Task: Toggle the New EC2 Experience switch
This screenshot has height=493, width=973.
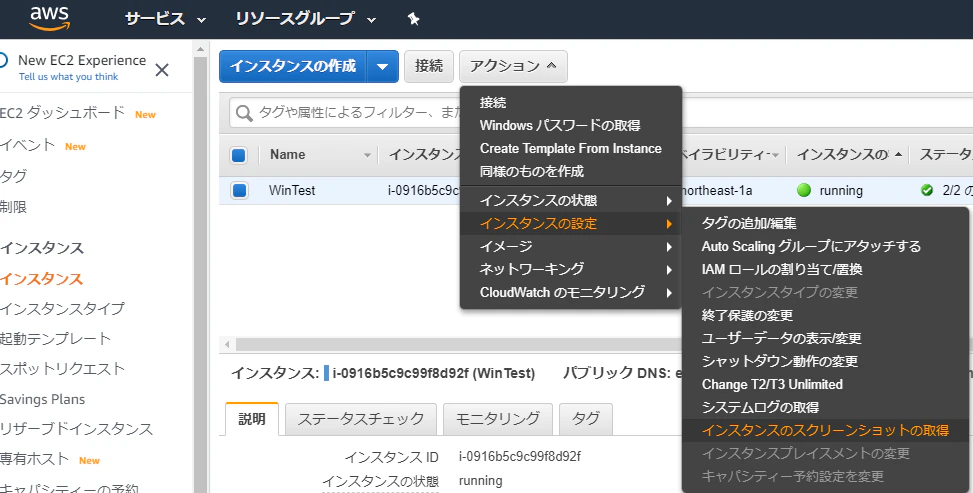Action: pyautogui.click(x=2, y=60)
